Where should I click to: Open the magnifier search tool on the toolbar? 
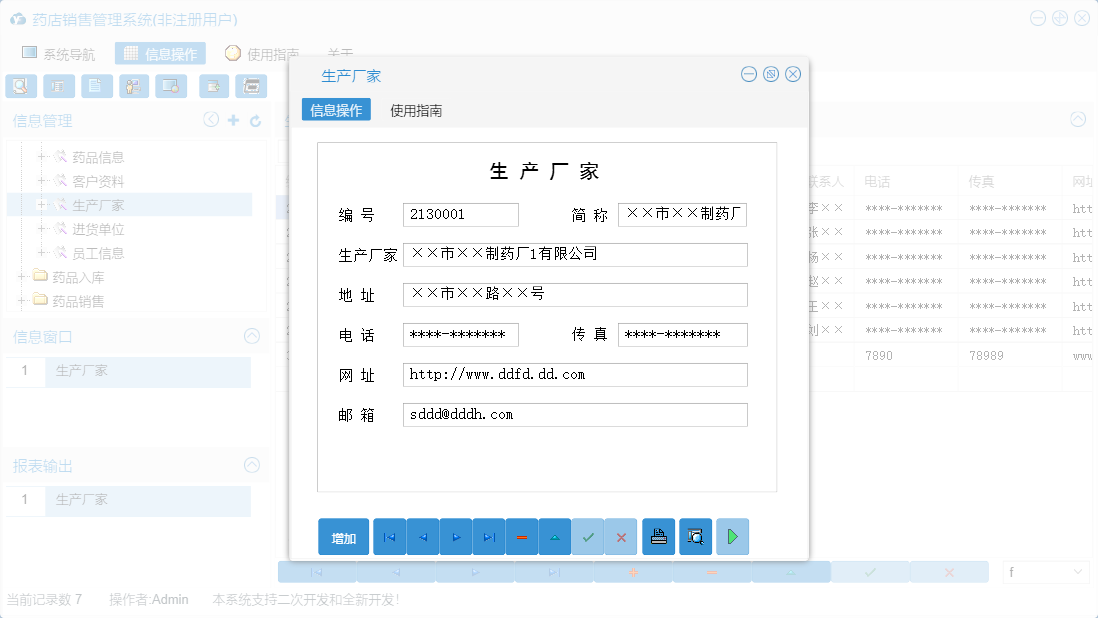(x=21, y=86)
